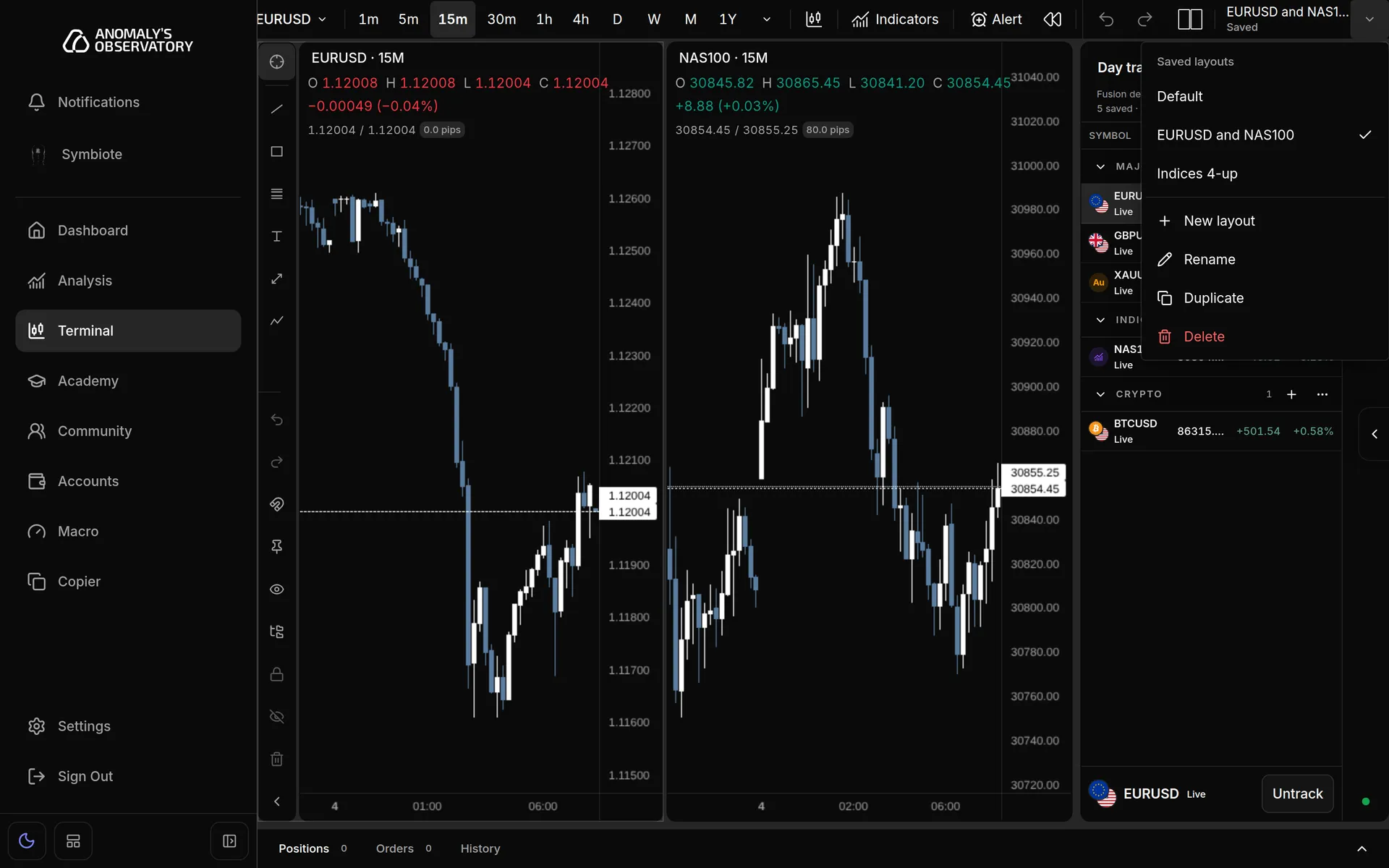Collapse the drawing toolbar arrow
1389x868 pixels.
(276, 801)
